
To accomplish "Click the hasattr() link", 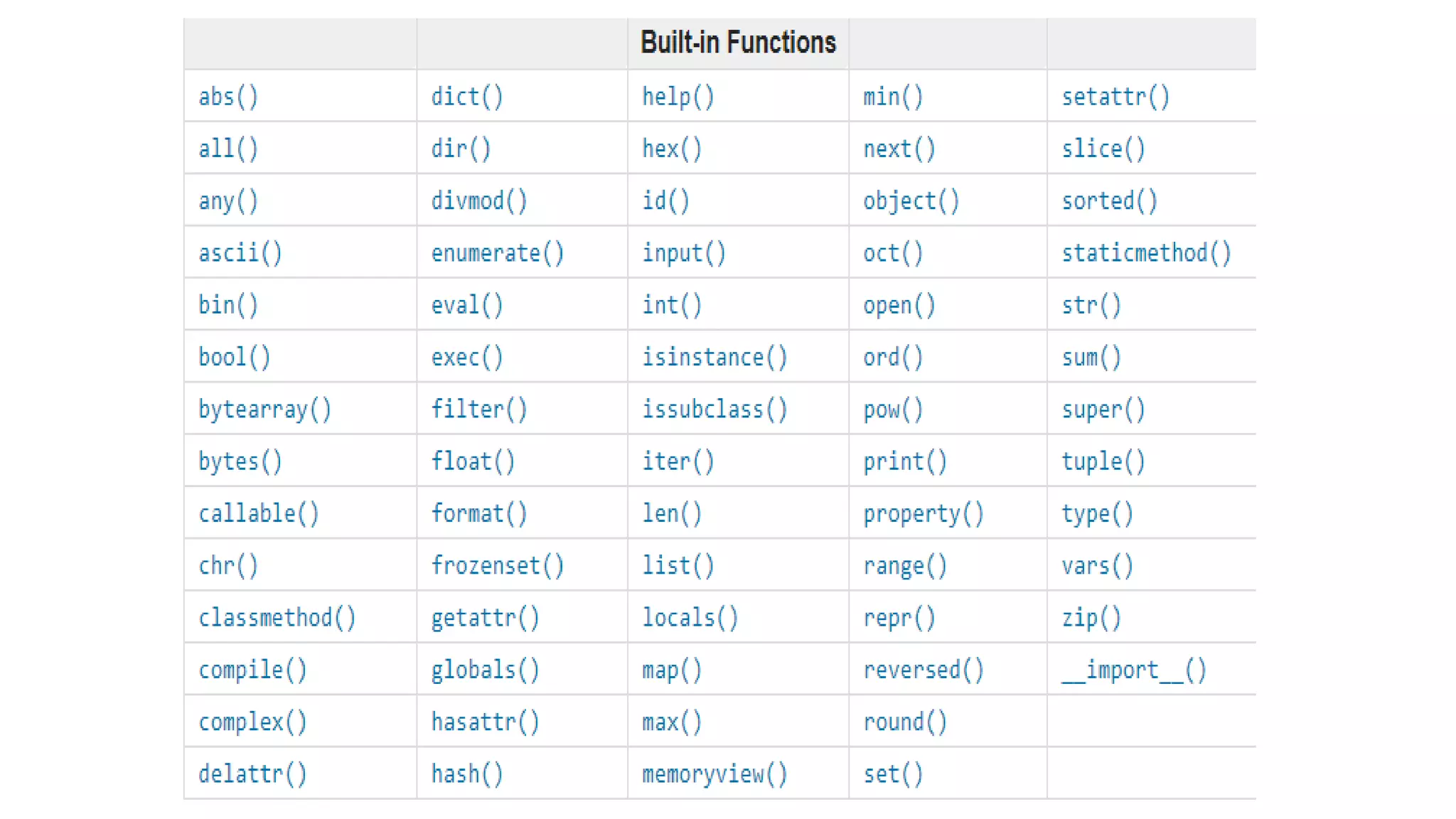I will (485, 722).
